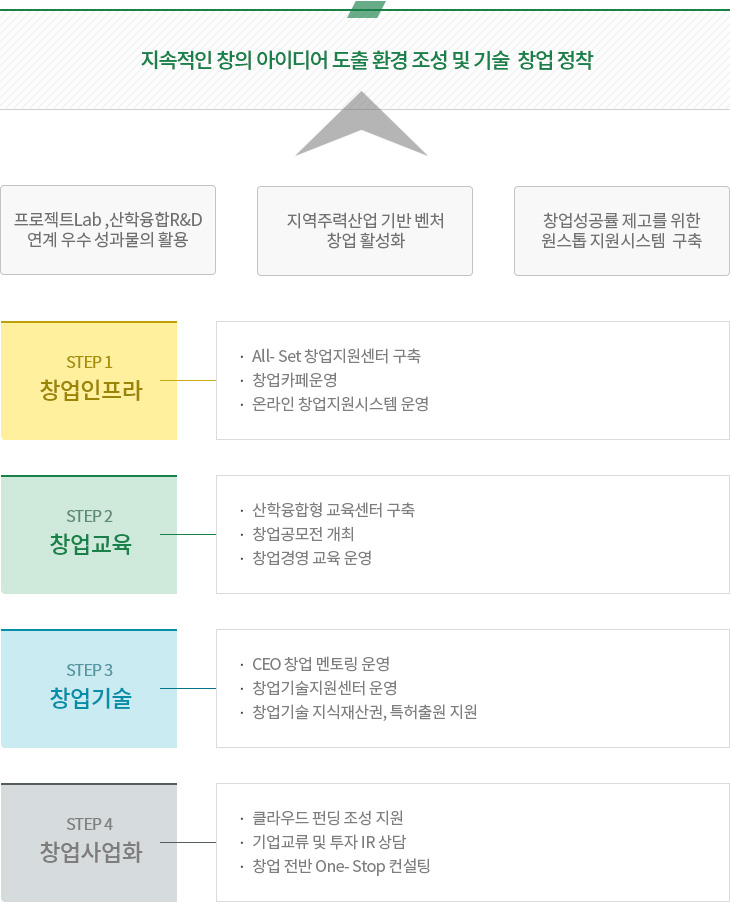
Task: Select the STEP 2 창업교육 green box
Action: [89, 534]
